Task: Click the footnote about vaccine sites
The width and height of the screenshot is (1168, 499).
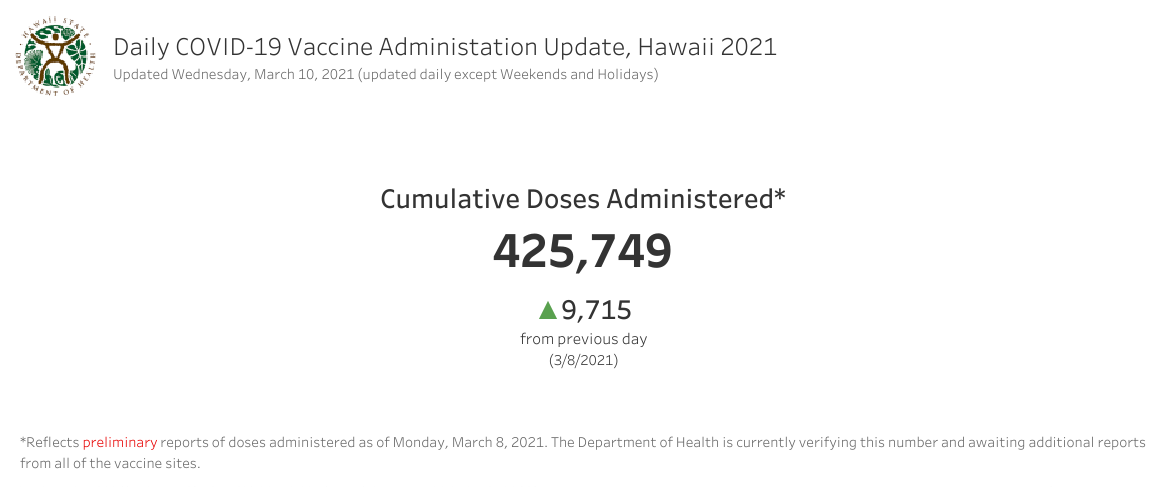Action: click(x=583, y=453)
